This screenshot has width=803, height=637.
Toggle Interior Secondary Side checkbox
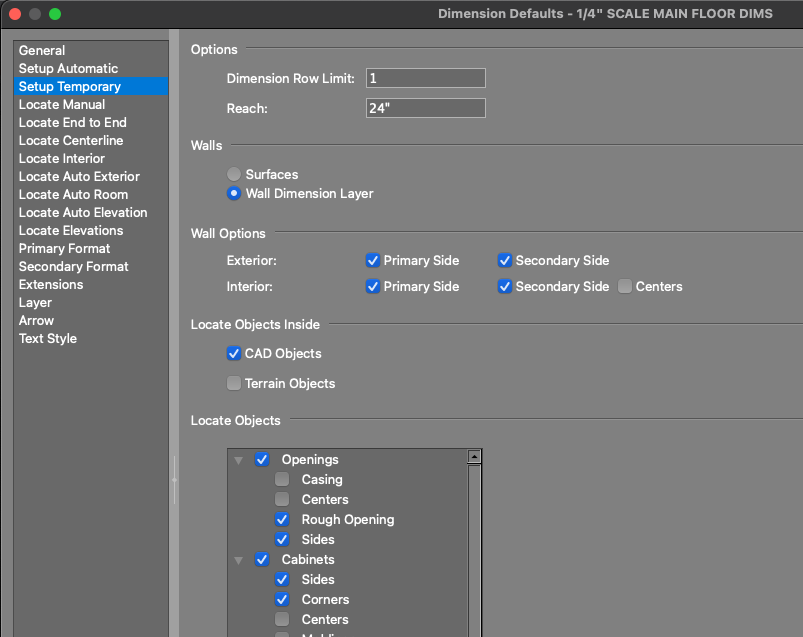click(x=505, y=287)
